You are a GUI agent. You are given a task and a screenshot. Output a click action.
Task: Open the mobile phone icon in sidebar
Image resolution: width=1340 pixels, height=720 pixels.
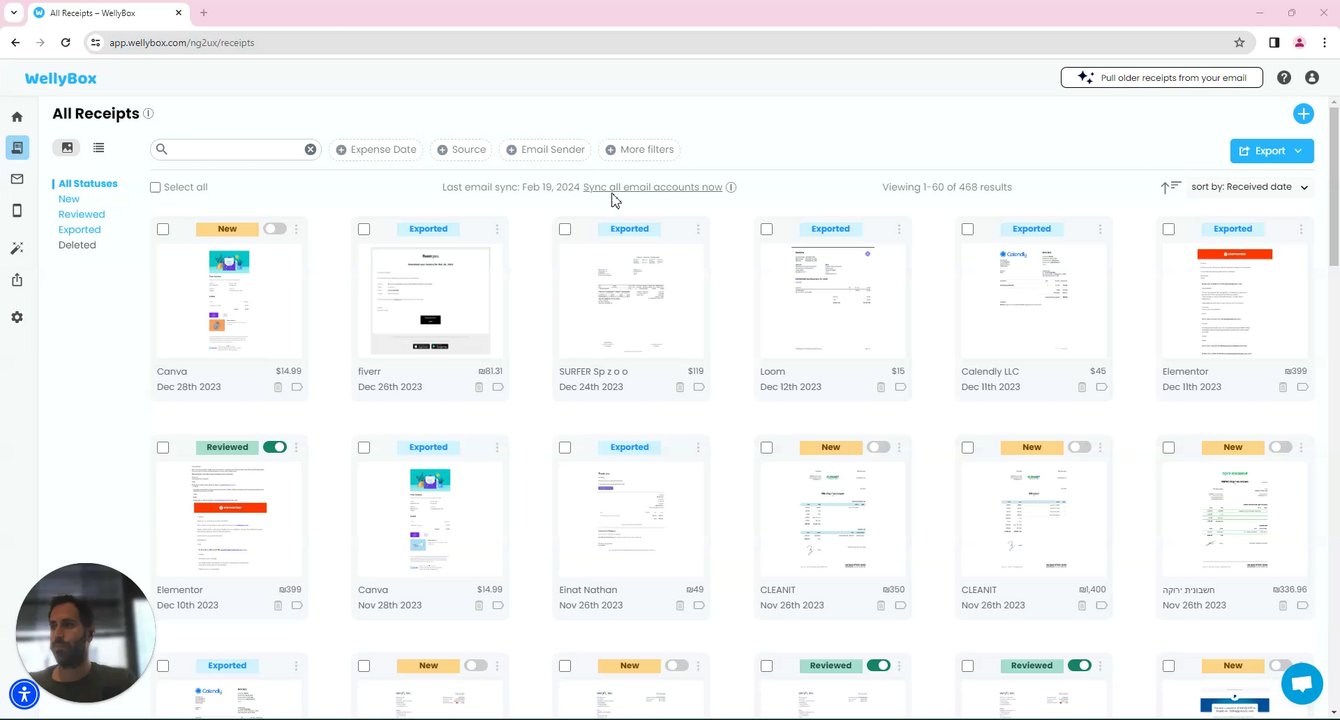(x=17, y=210)
